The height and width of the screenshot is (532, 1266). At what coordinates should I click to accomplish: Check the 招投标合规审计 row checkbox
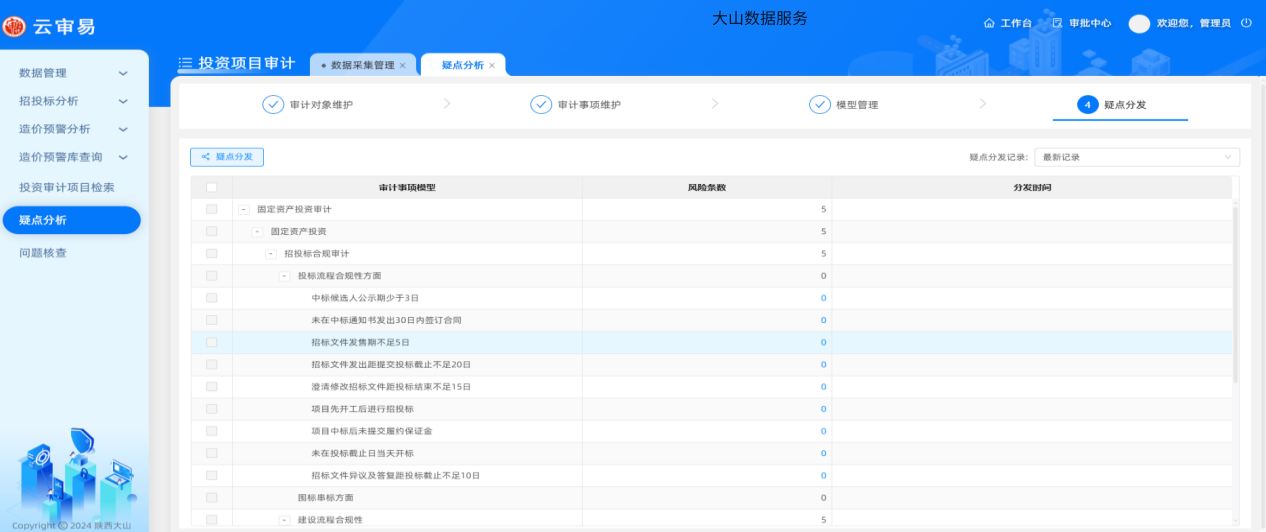click(x=211, y=253)
